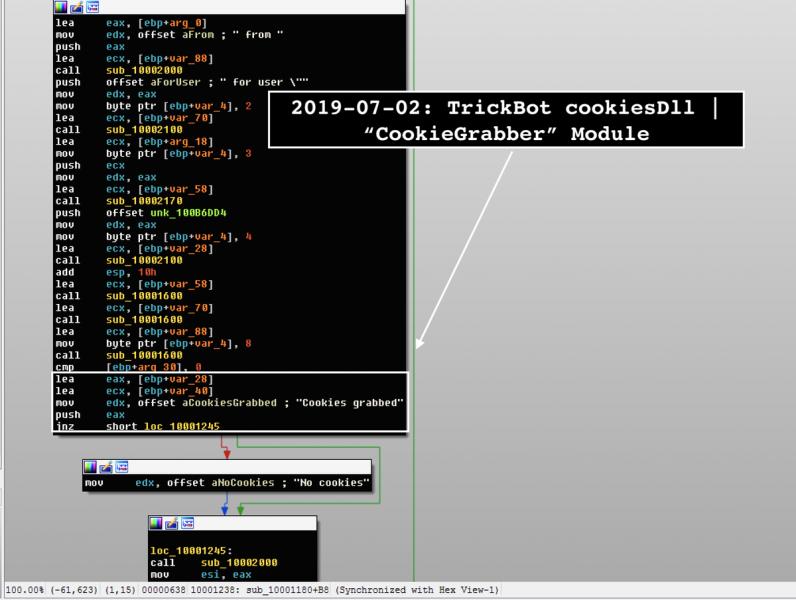This screenshot has width=796, height=600.
Task: Click the TrickBot cookiesDll annotation box
Action: 506,120
